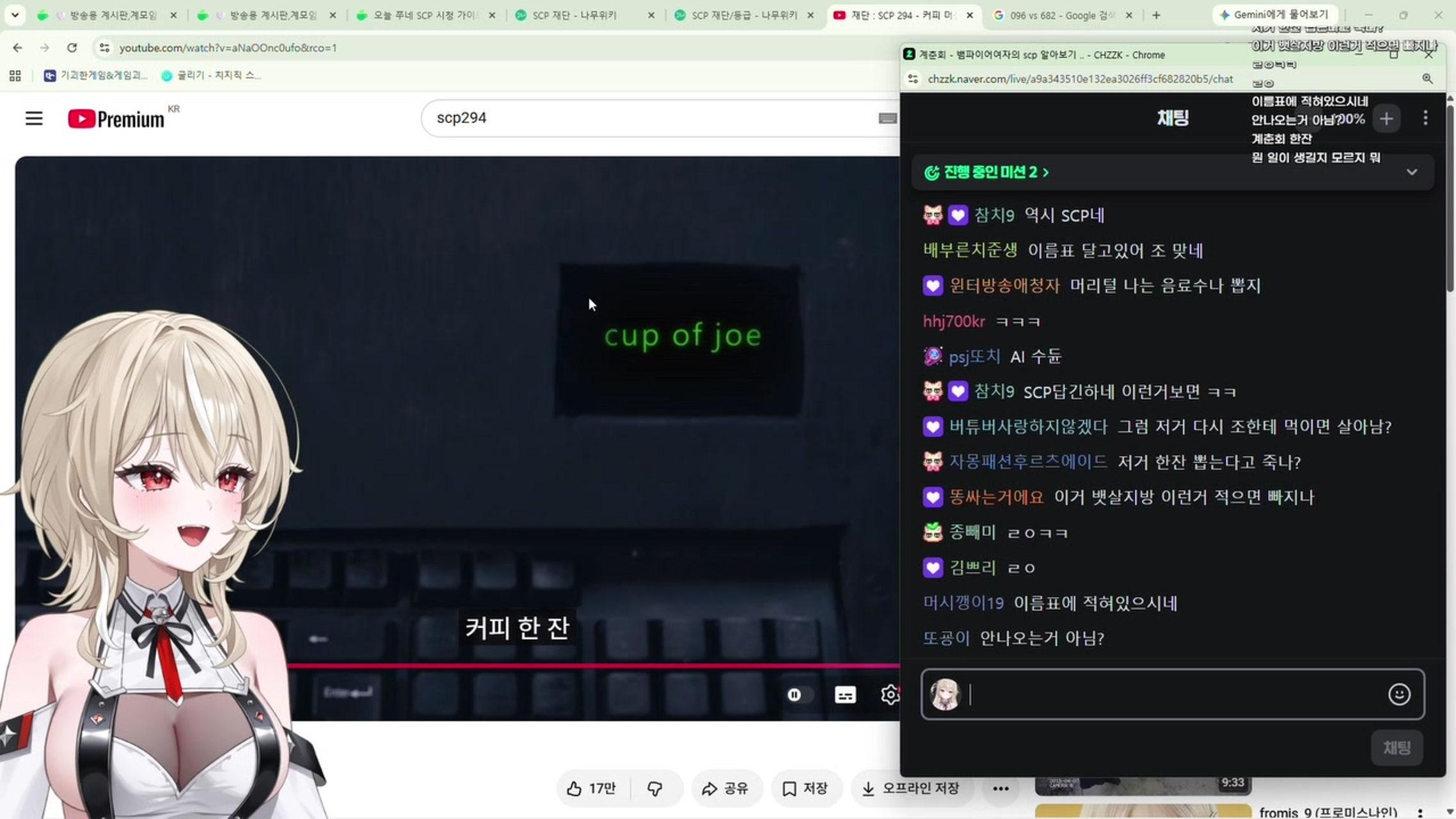Open the tab search chevron button
The width and height of the screenshot is (1456, 819).
click(15, 15)
